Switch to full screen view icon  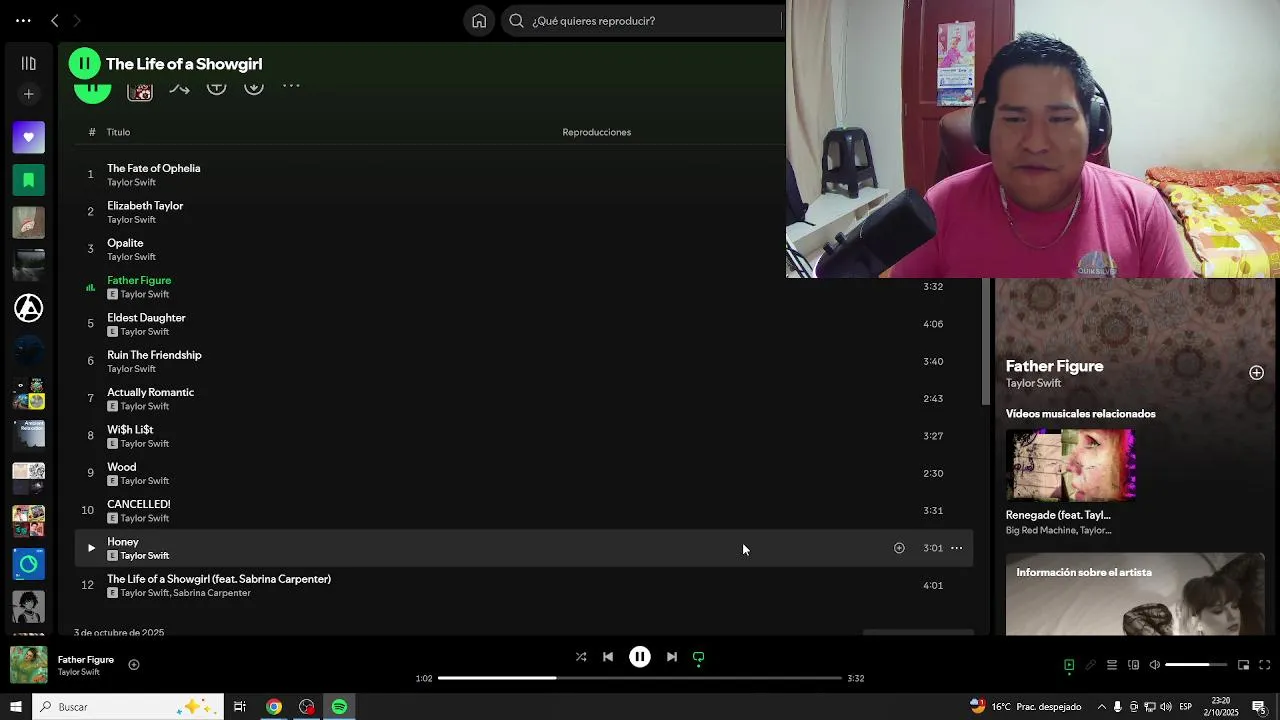pyautogui.click(x=1265, y=665)
